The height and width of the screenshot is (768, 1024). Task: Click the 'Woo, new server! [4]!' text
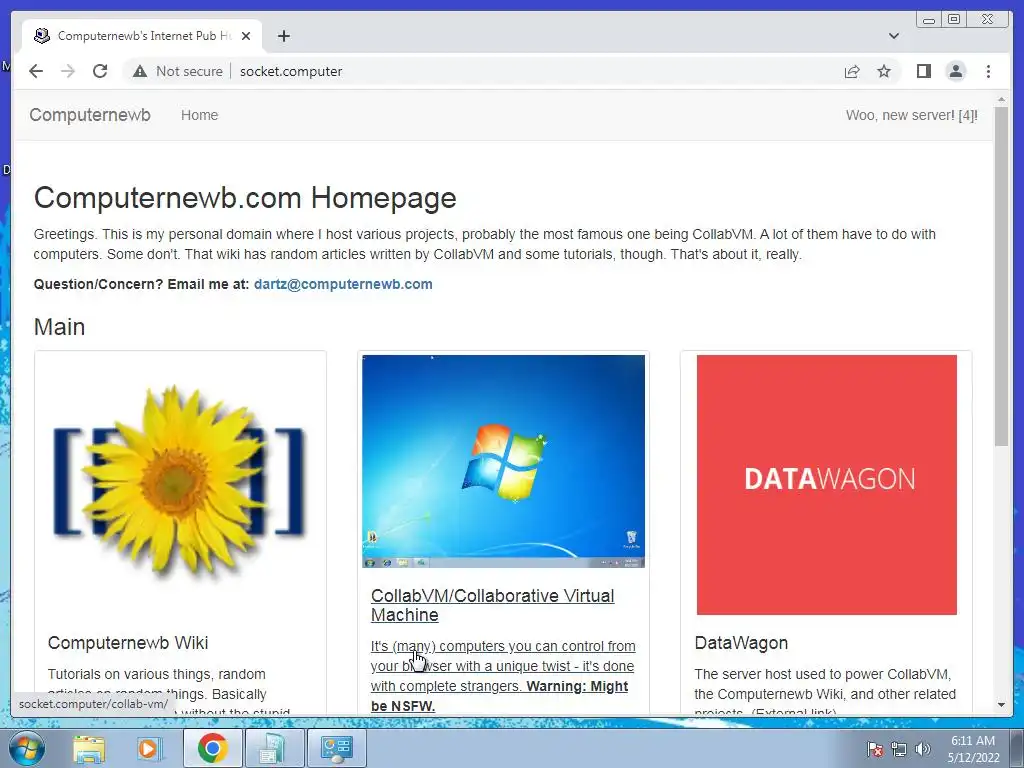click(912, 115)
